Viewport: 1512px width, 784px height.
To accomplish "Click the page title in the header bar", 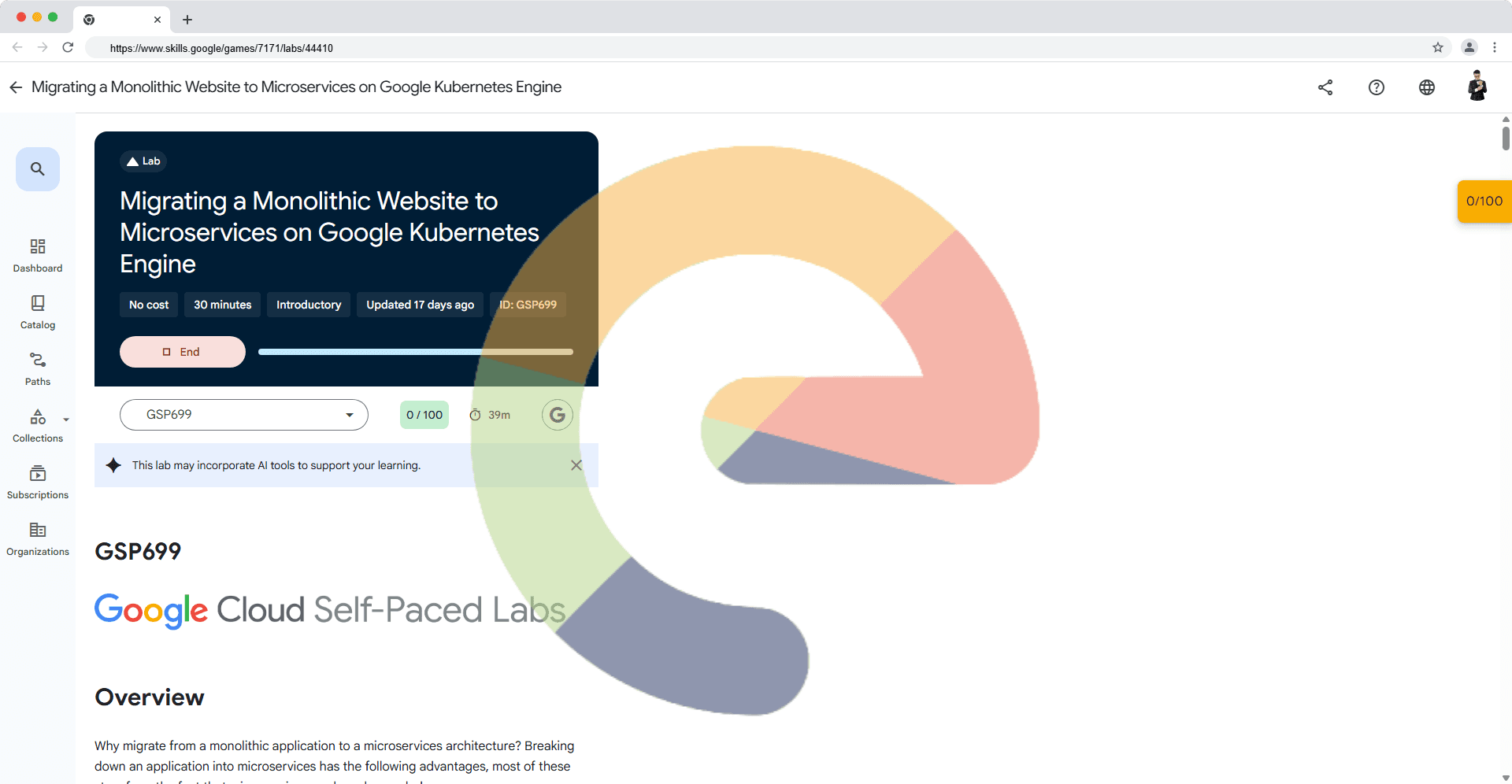I will coord(296,87).
